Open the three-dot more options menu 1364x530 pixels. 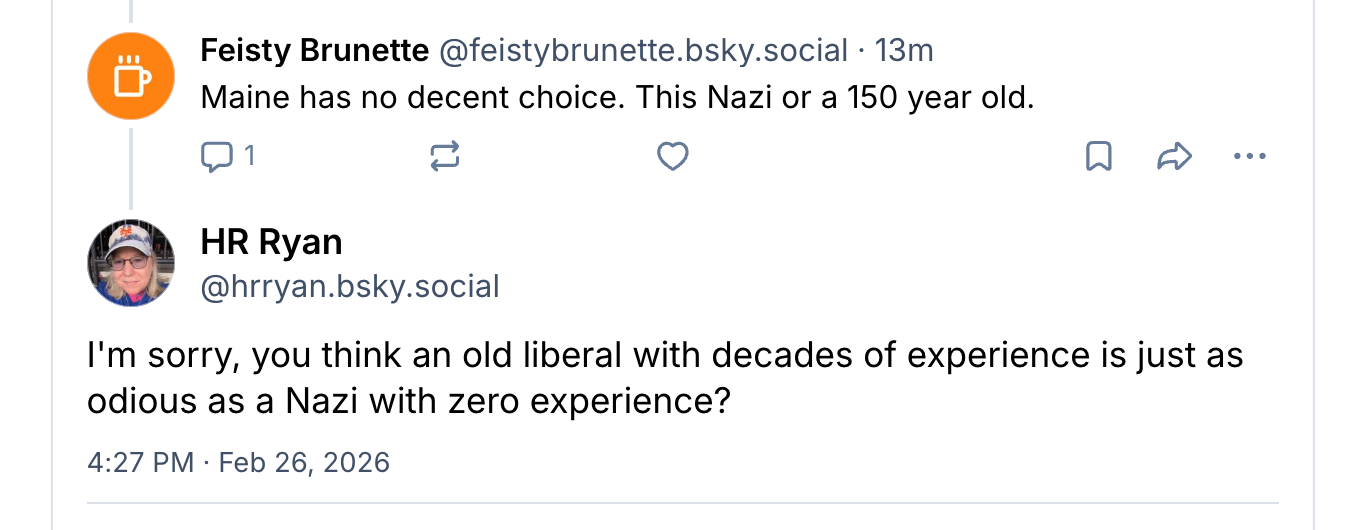1250,156
